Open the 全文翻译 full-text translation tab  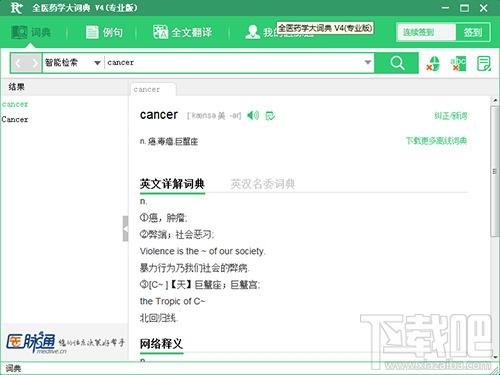tap(182, 32)
